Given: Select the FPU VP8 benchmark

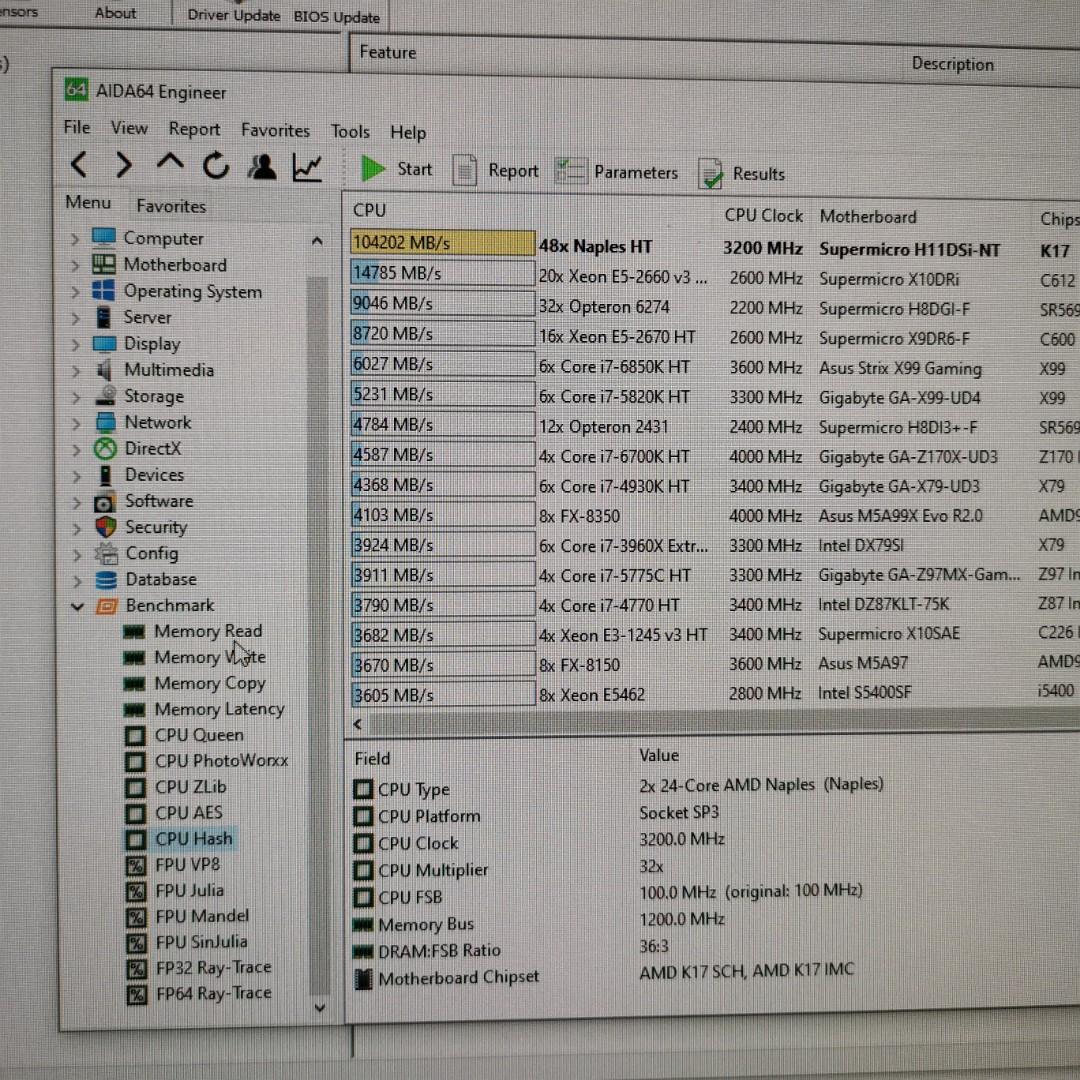Looking at the screenshot, I should 187,864.
